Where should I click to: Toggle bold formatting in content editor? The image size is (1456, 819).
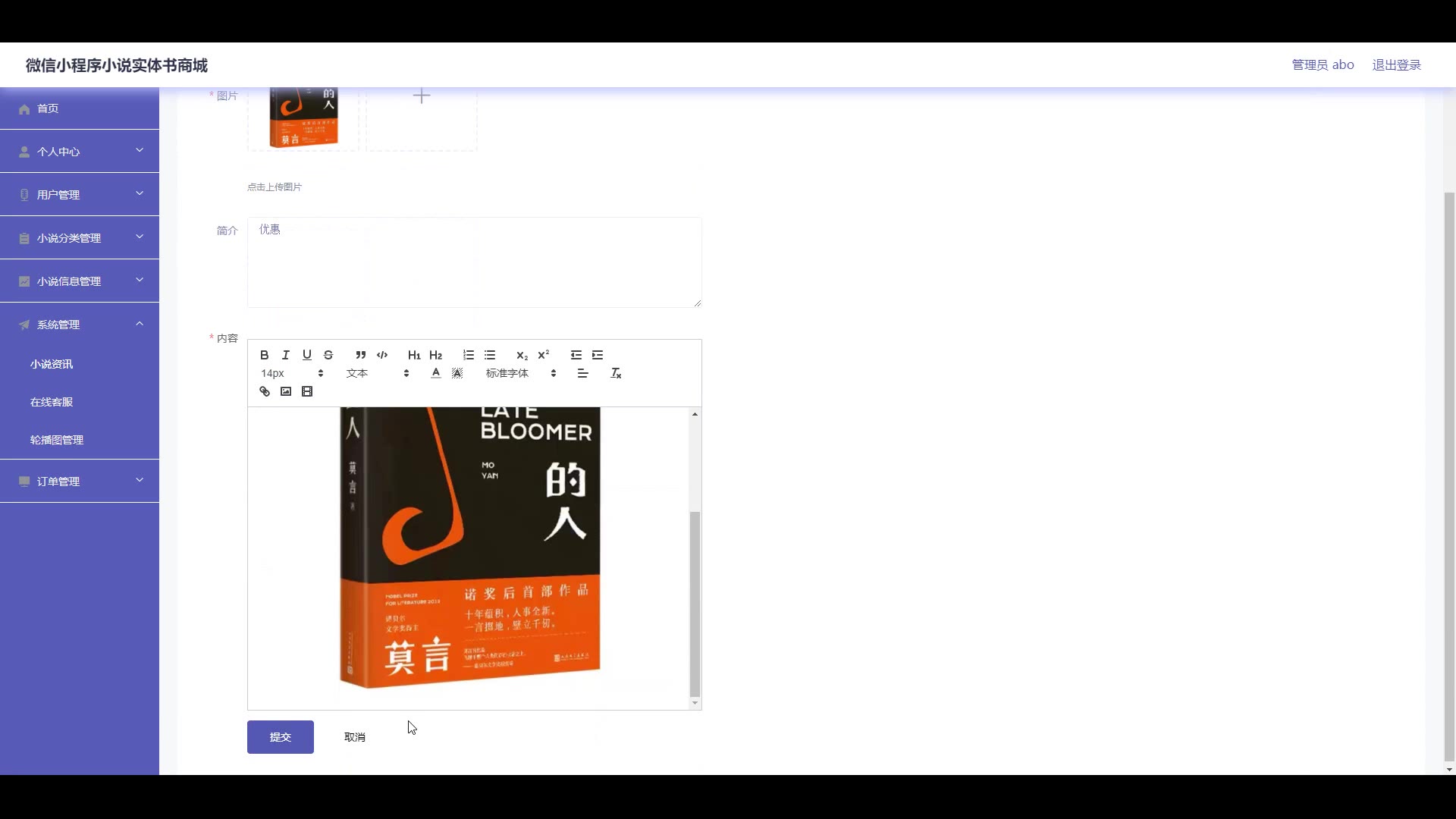[x=264, y=355]
